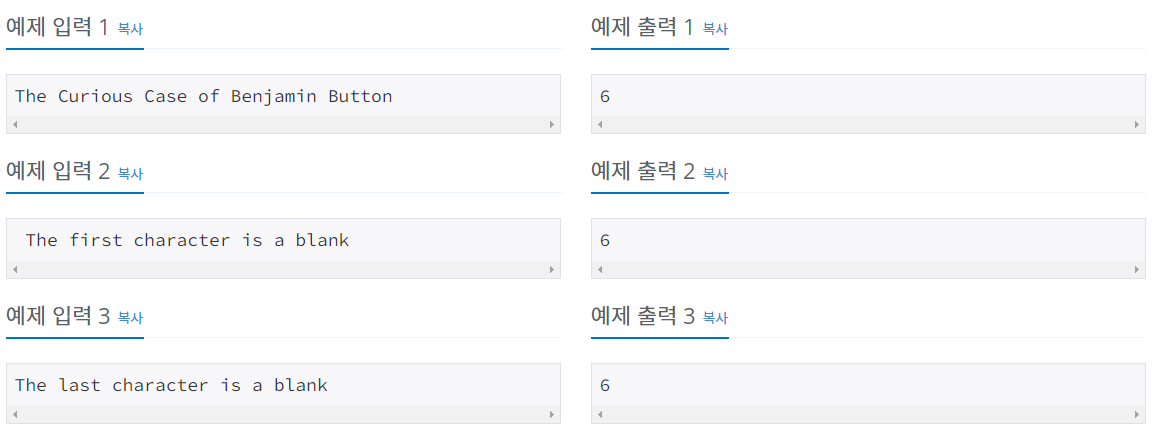
Task: Copy example output 3 via 복사 link
Action: click(x=715, y=318)
